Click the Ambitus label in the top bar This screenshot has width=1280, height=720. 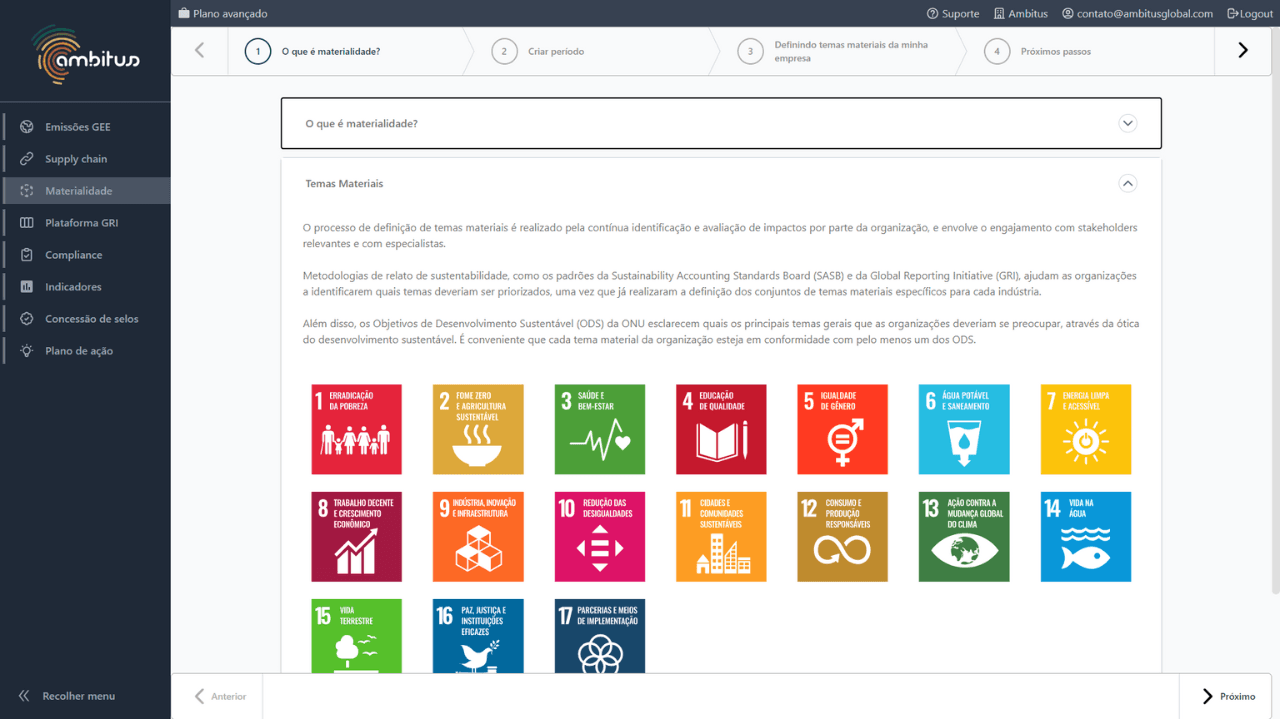(x=1028, y=14)
